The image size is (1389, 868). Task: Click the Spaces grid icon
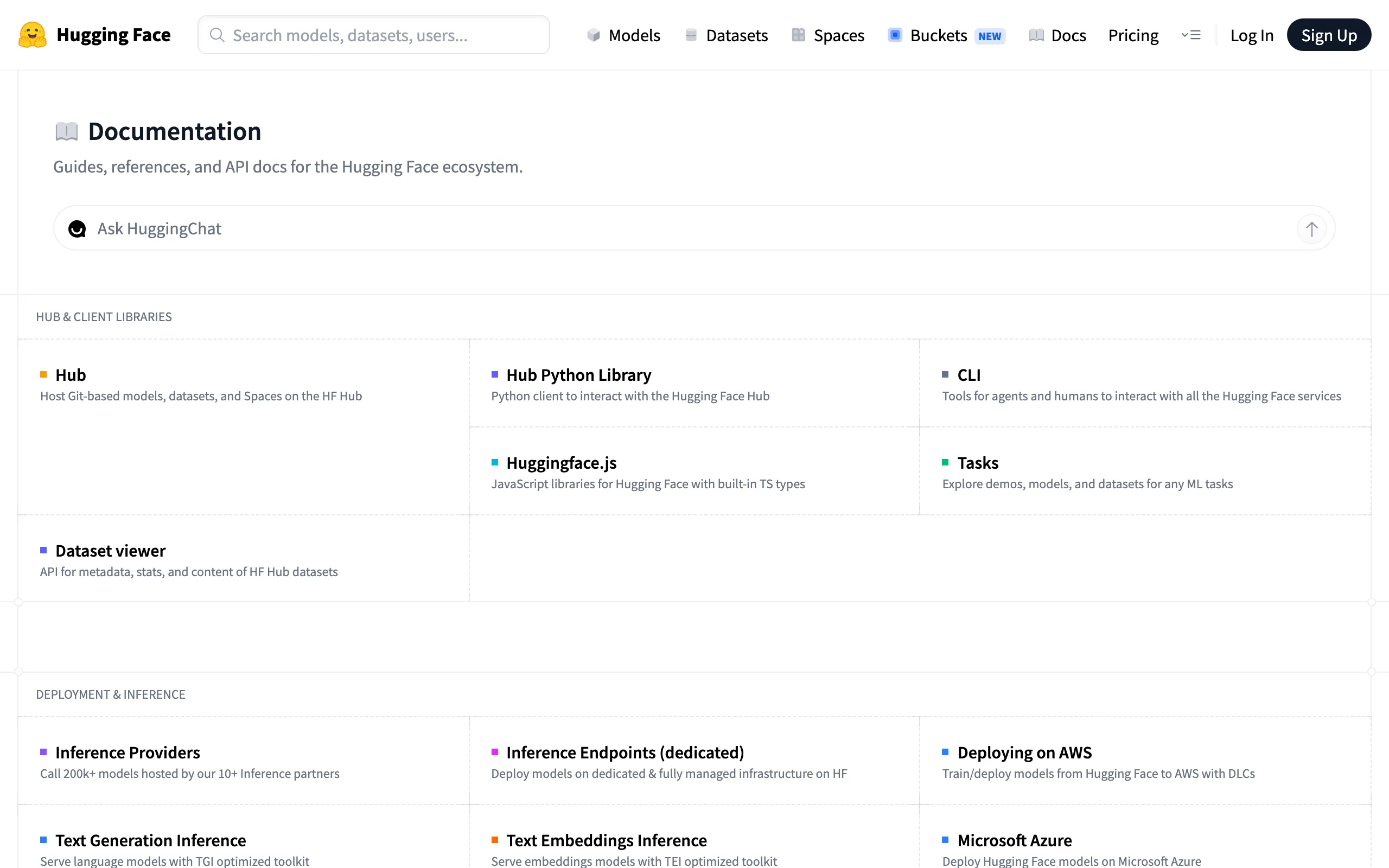[798, 35]
